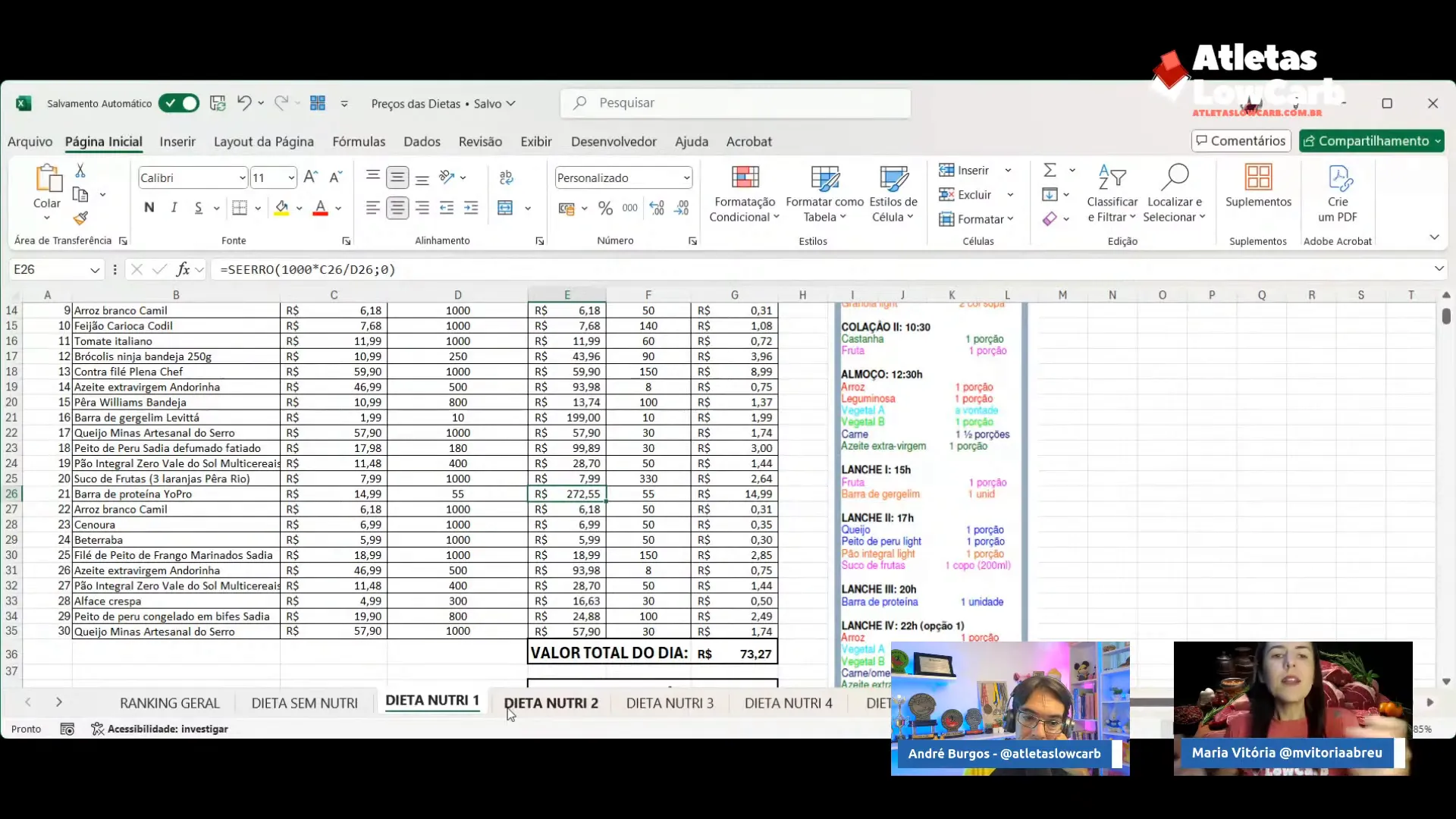
Task: Undo the last action
Action: [x=243, y=103]
